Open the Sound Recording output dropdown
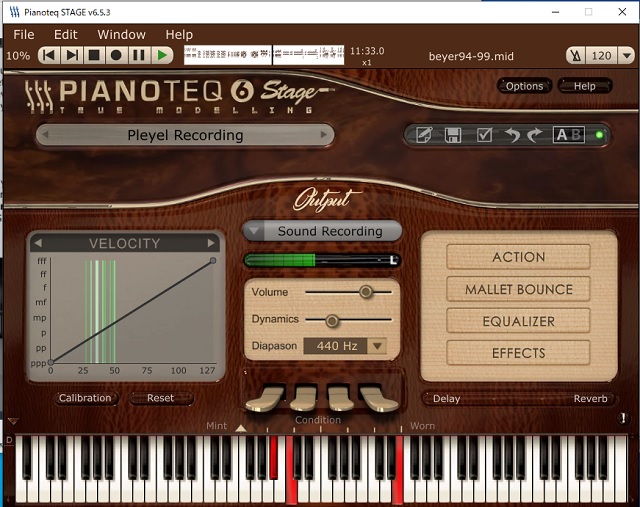 tap(322, 231)
